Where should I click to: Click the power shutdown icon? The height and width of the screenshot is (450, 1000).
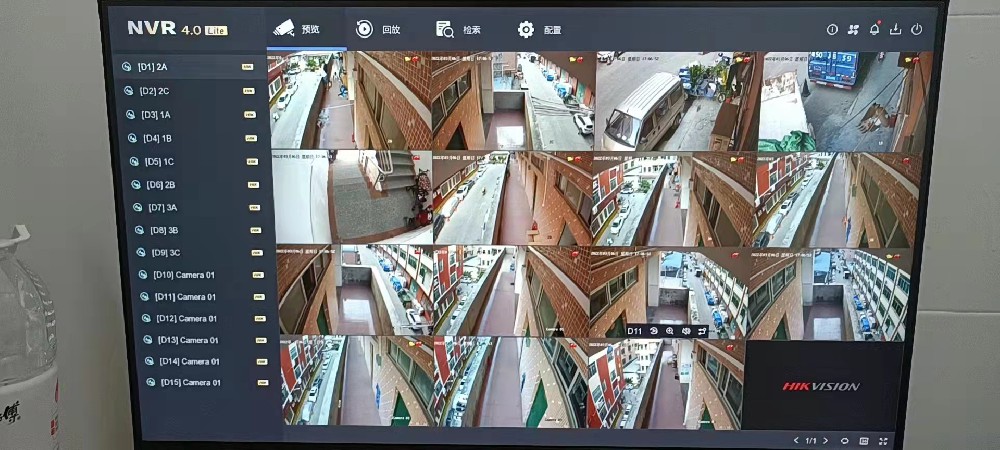coord(916,30)
